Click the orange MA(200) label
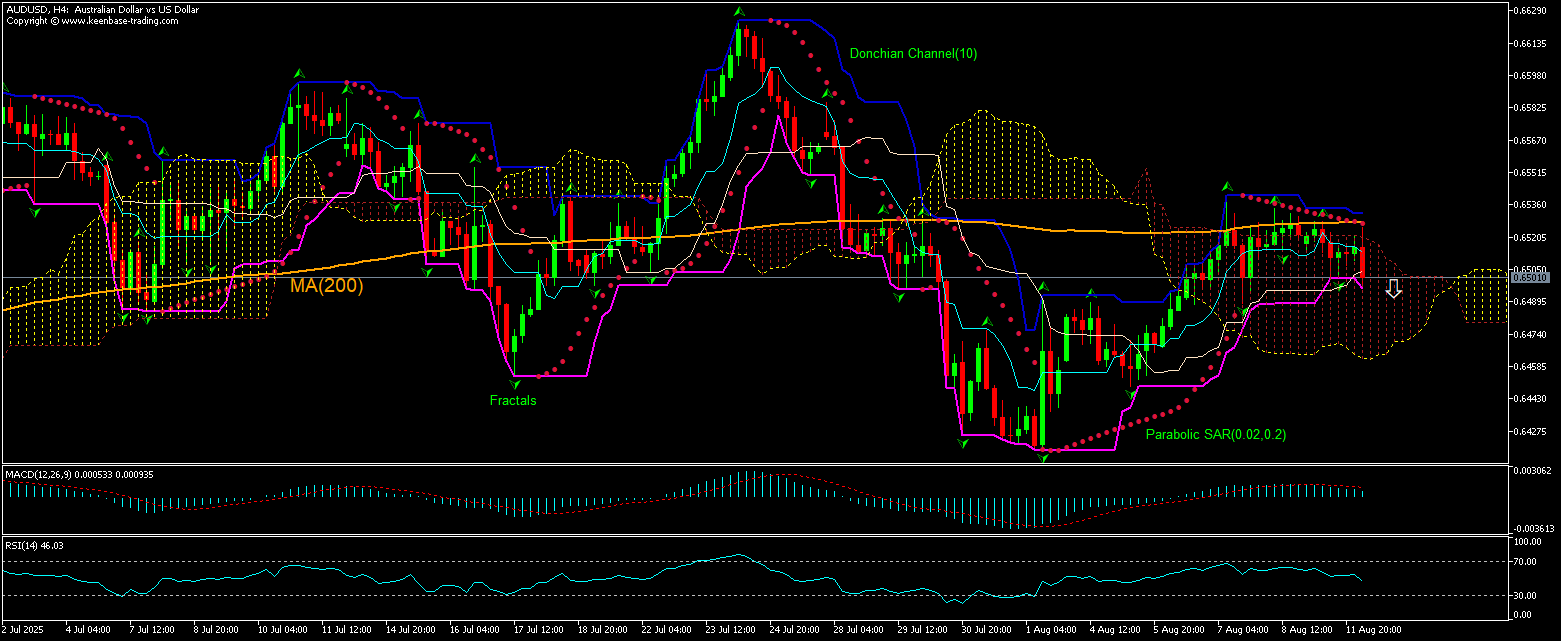 coord(326,286)
